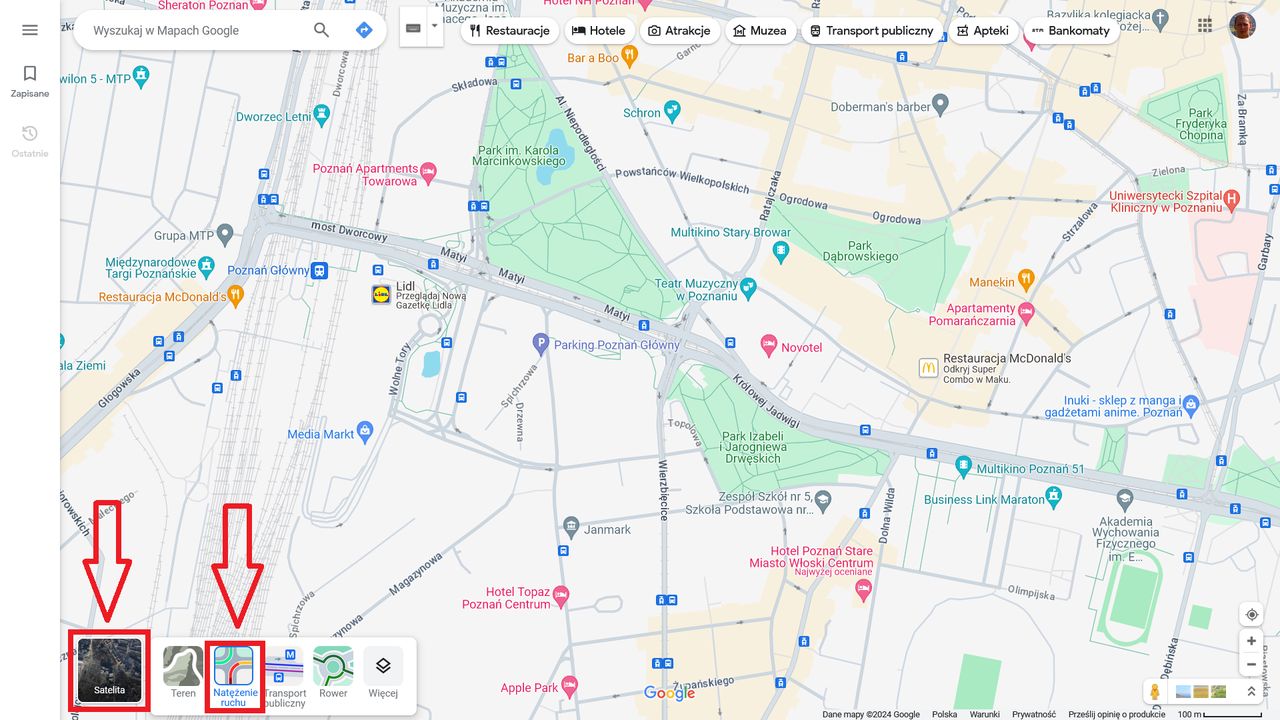Image resolution: width=1280 pixels, height=720 pixels.
Task: Select Bar a Boo restaurant marker
Action: tap(629, 57)
